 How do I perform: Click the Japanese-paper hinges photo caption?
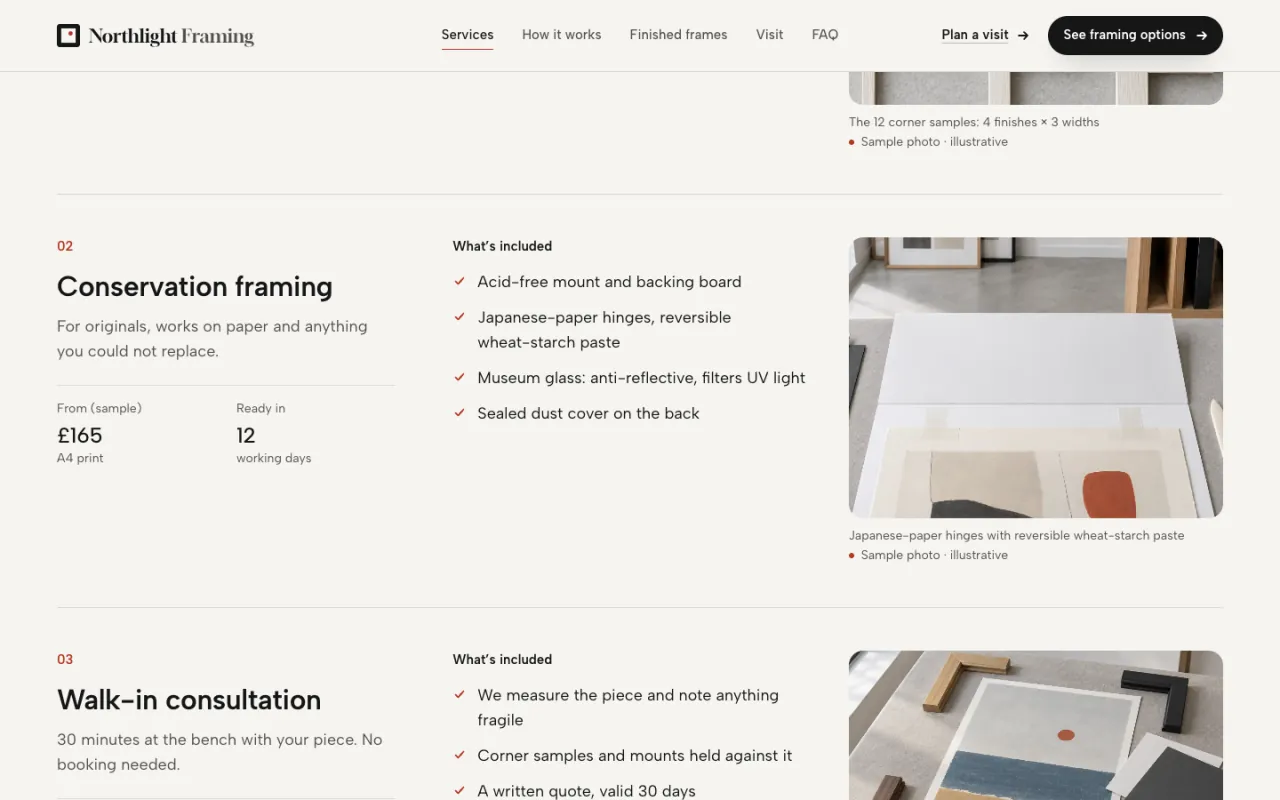(x=1017, y=535)
